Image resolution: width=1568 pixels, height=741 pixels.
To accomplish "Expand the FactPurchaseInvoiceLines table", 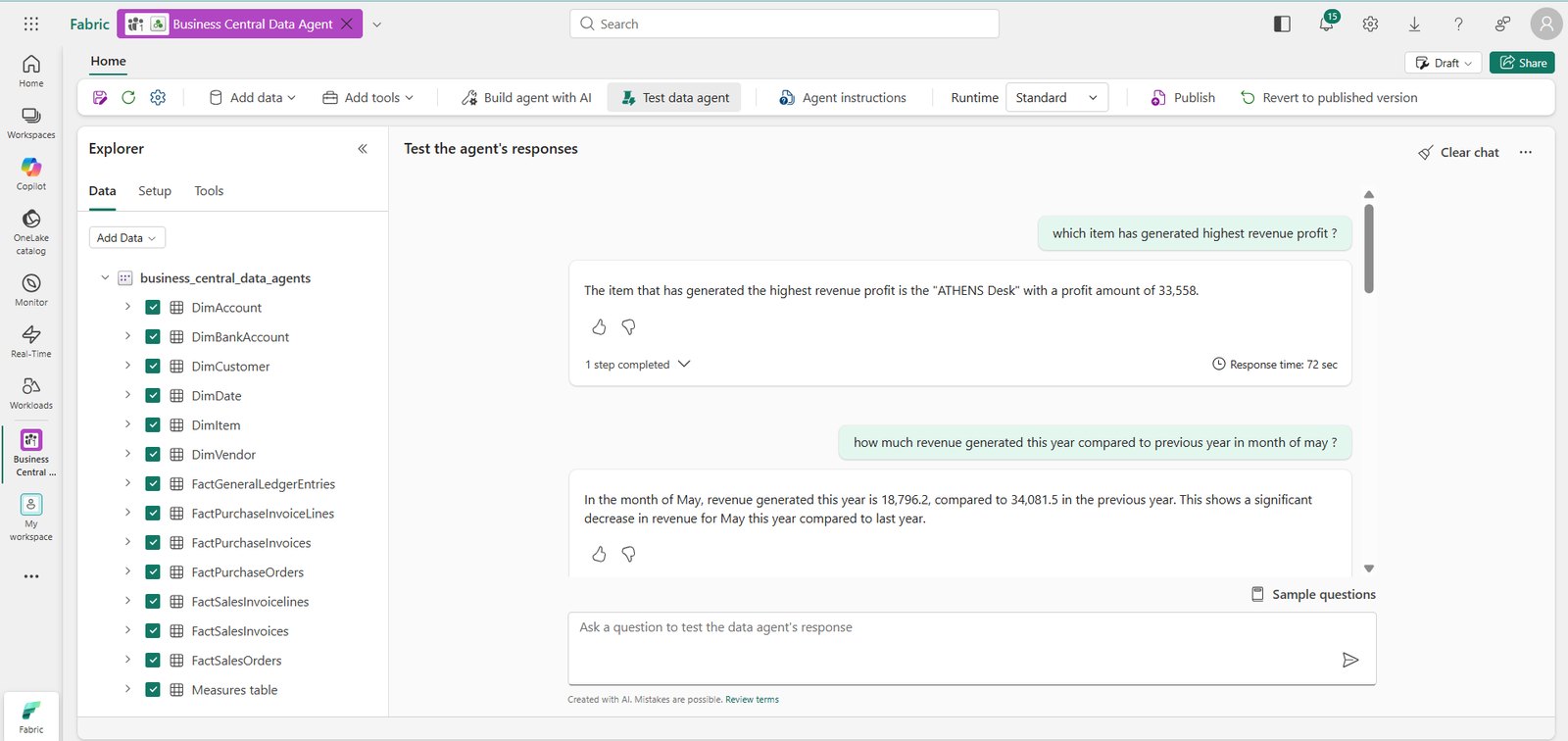I will tap(127, 513).
